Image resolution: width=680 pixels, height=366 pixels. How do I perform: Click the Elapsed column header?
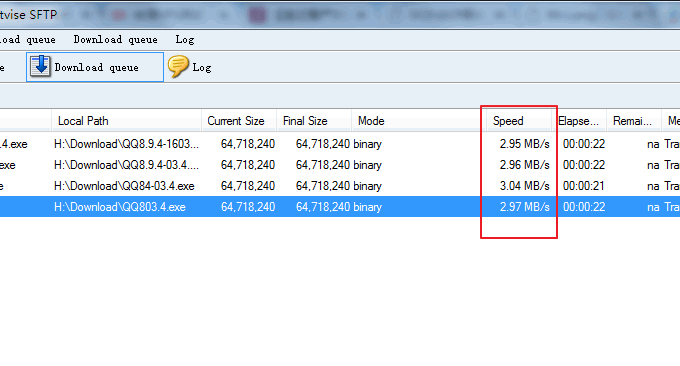[x=579, y=121]
